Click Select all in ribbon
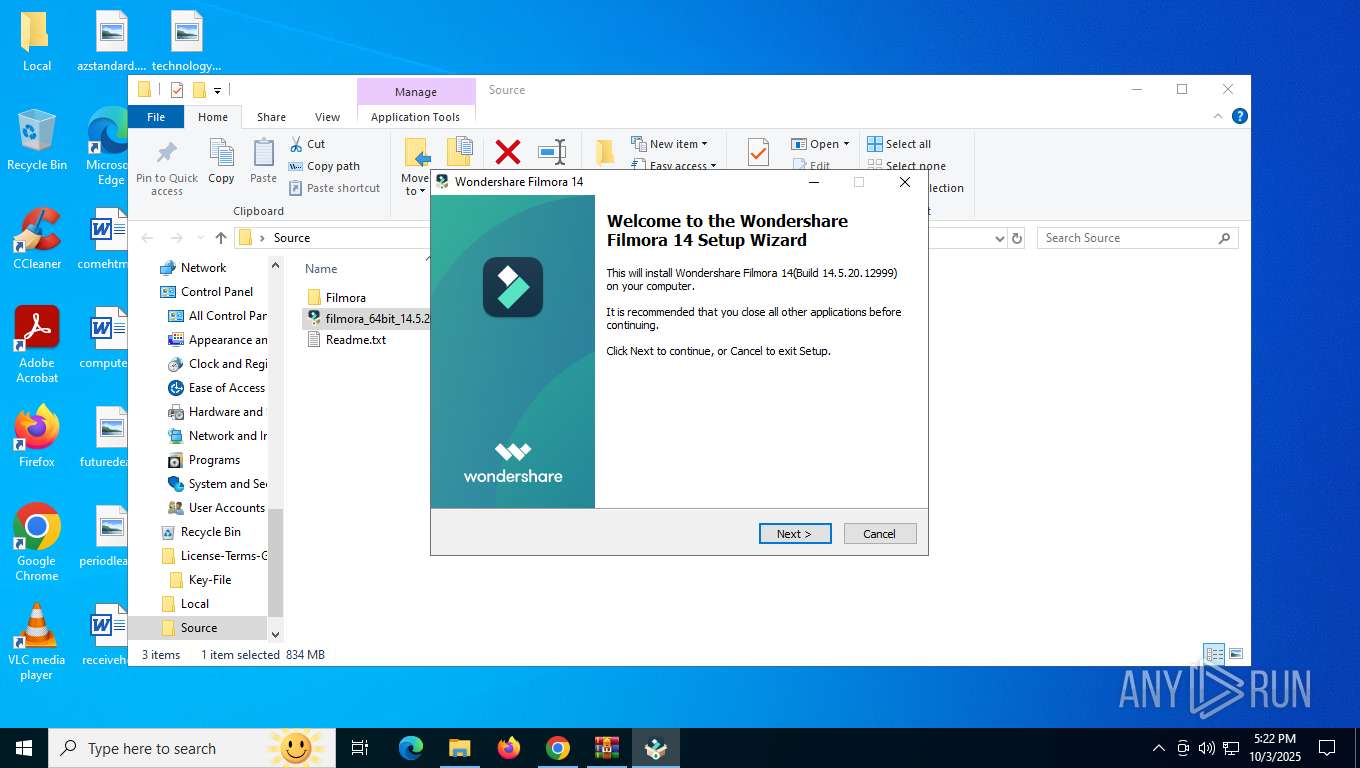Image resolution: width=1360 pixels, height=768 pixels. (x=899, y=144)
